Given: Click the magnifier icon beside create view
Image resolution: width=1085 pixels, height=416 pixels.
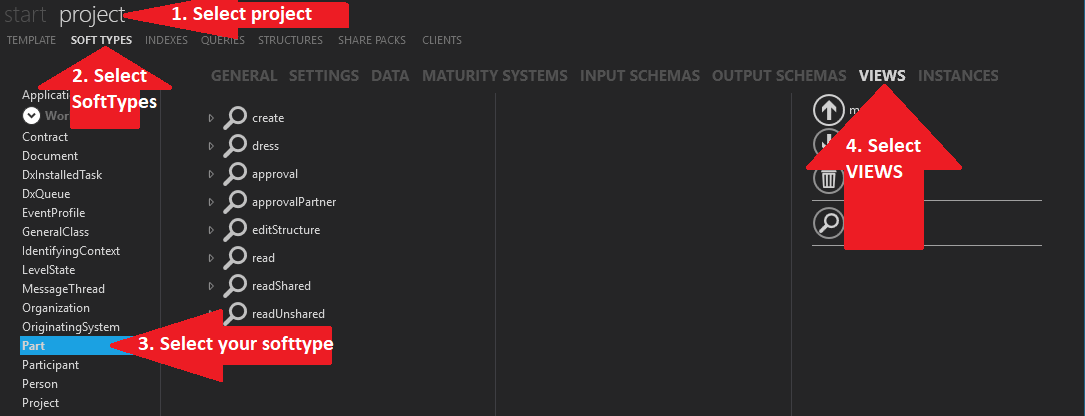Looking at the screenshot, I should pyautogui.click(x=235, y=118).
